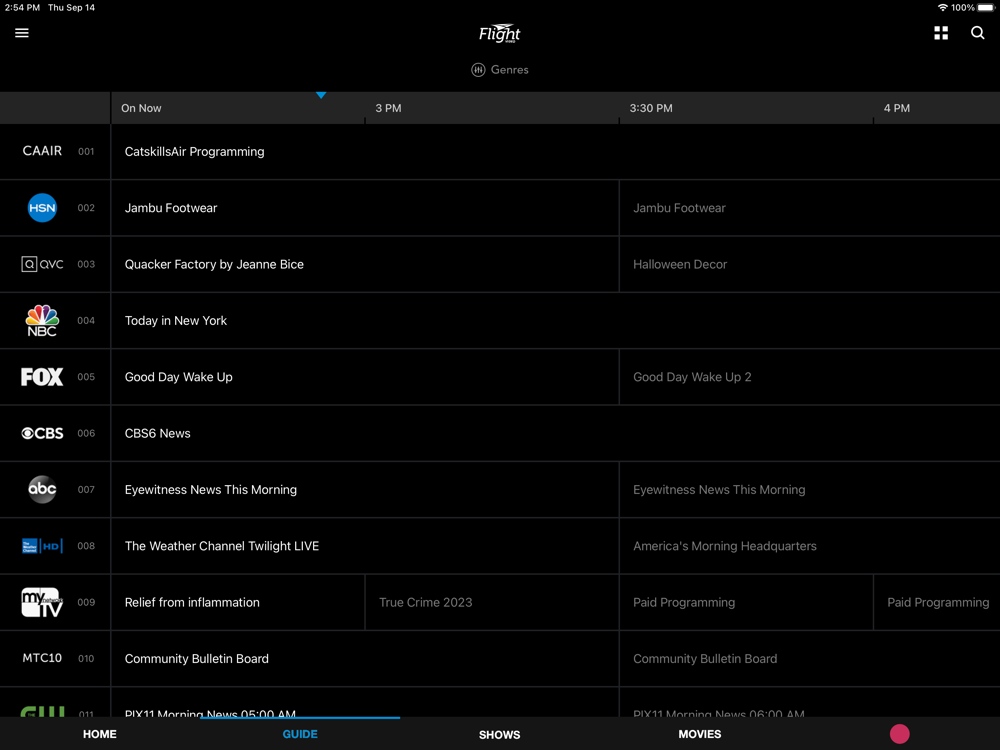The height and width of the screenshot is (750, 1000).
Task: Switch to the Movies tab
Action: pos(700,734)
